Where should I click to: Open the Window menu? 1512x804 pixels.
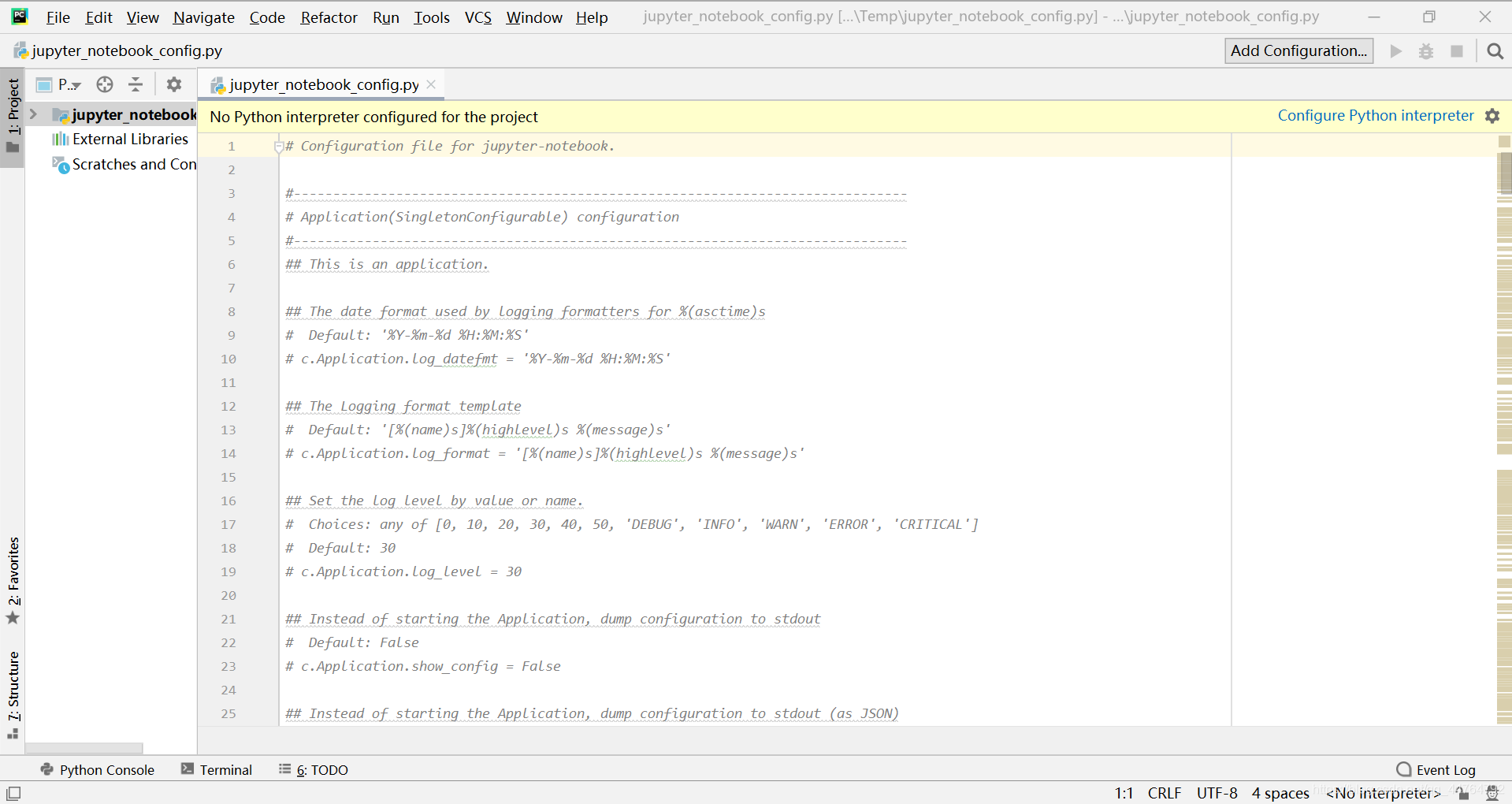click(533, 17)
